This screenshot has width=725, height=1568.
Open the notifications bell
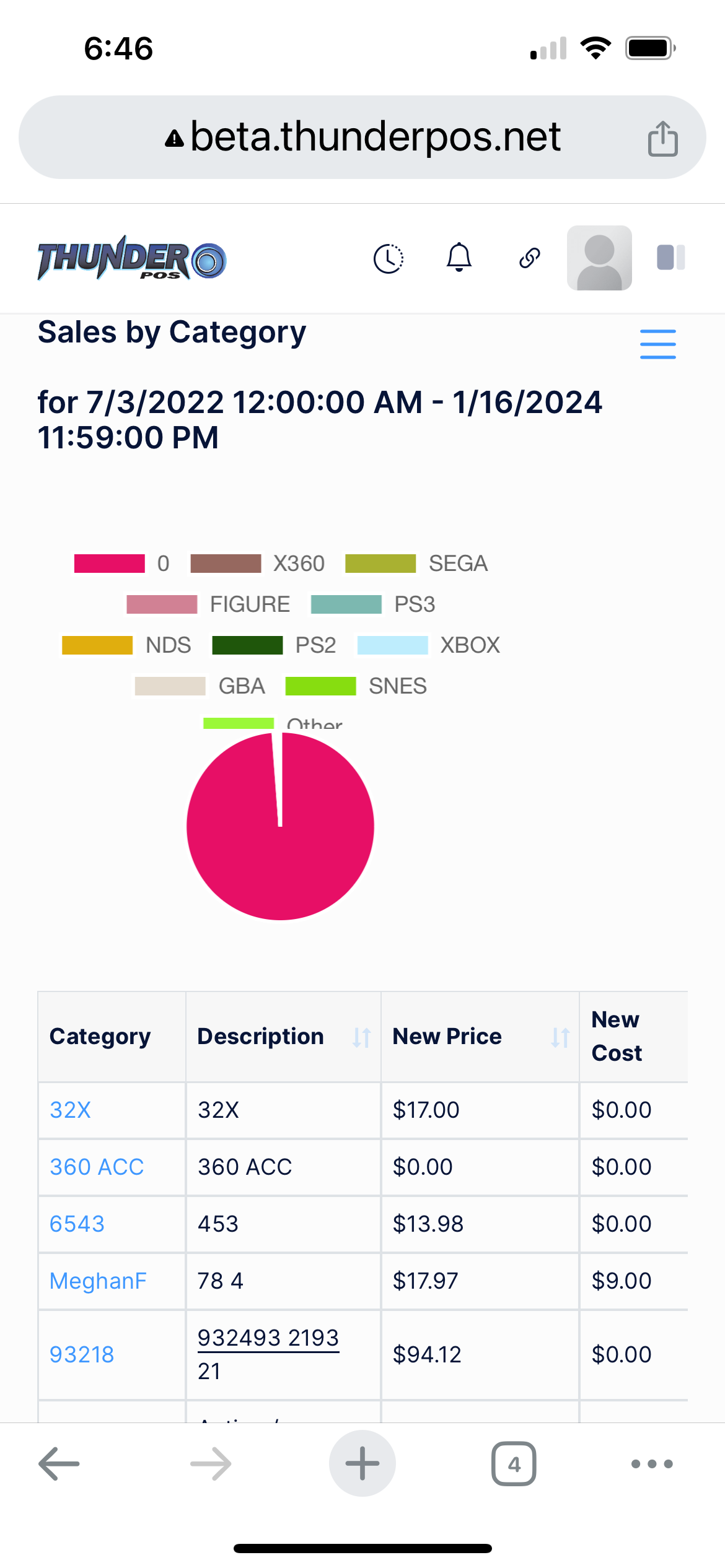click(459, 258)
